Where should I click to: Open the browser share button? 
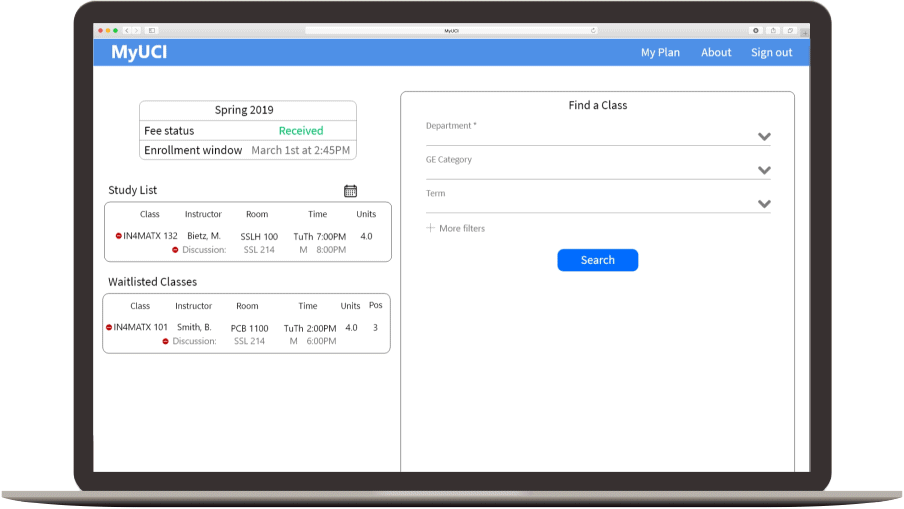773,31
